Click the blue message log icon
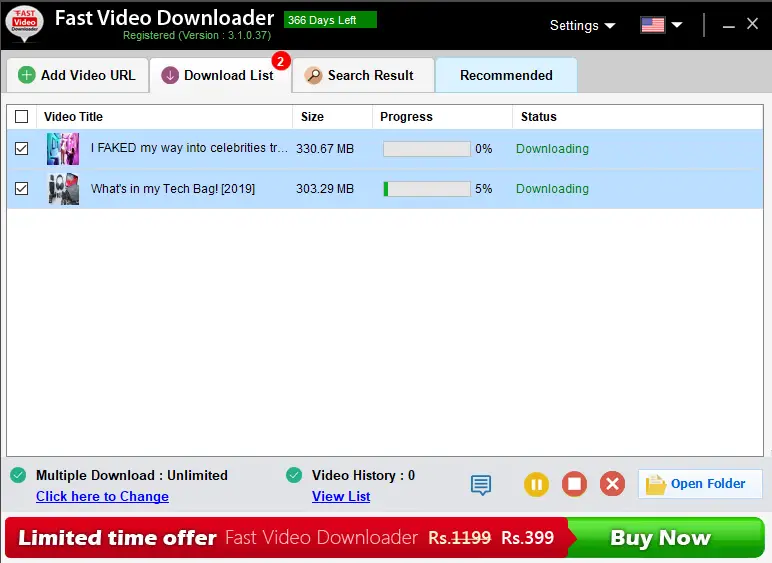The width and height of the screenshot is (772, 563). click(481, 485)
